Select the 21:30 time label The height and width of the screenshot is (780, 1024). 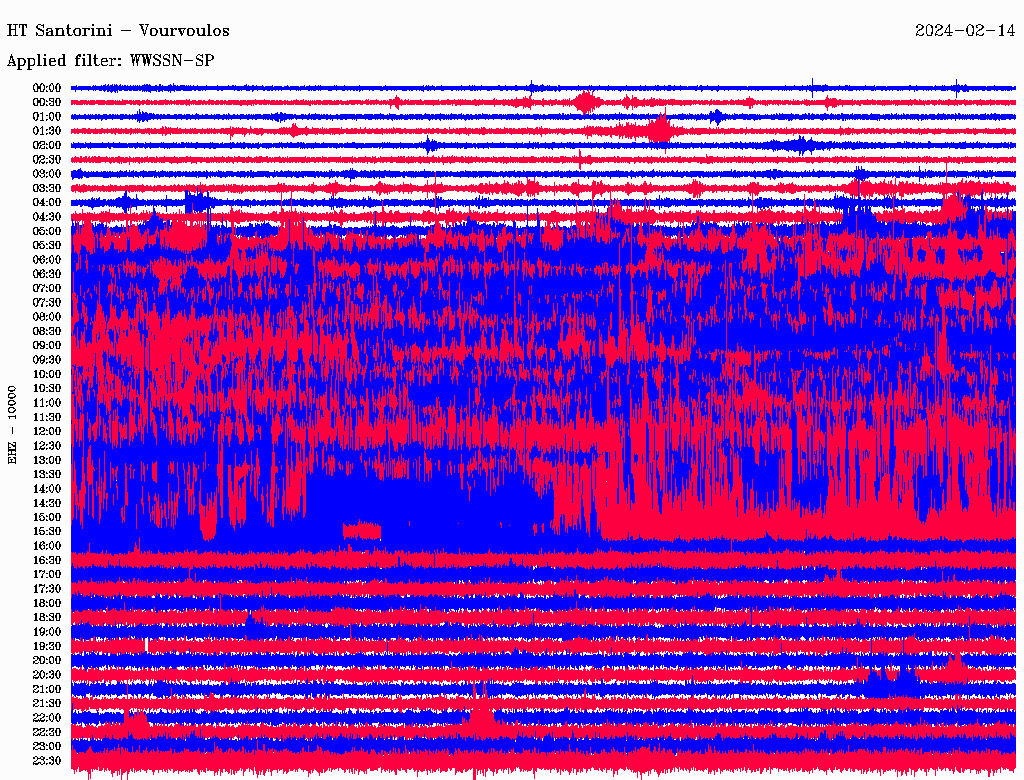click(x=47, y=704)
